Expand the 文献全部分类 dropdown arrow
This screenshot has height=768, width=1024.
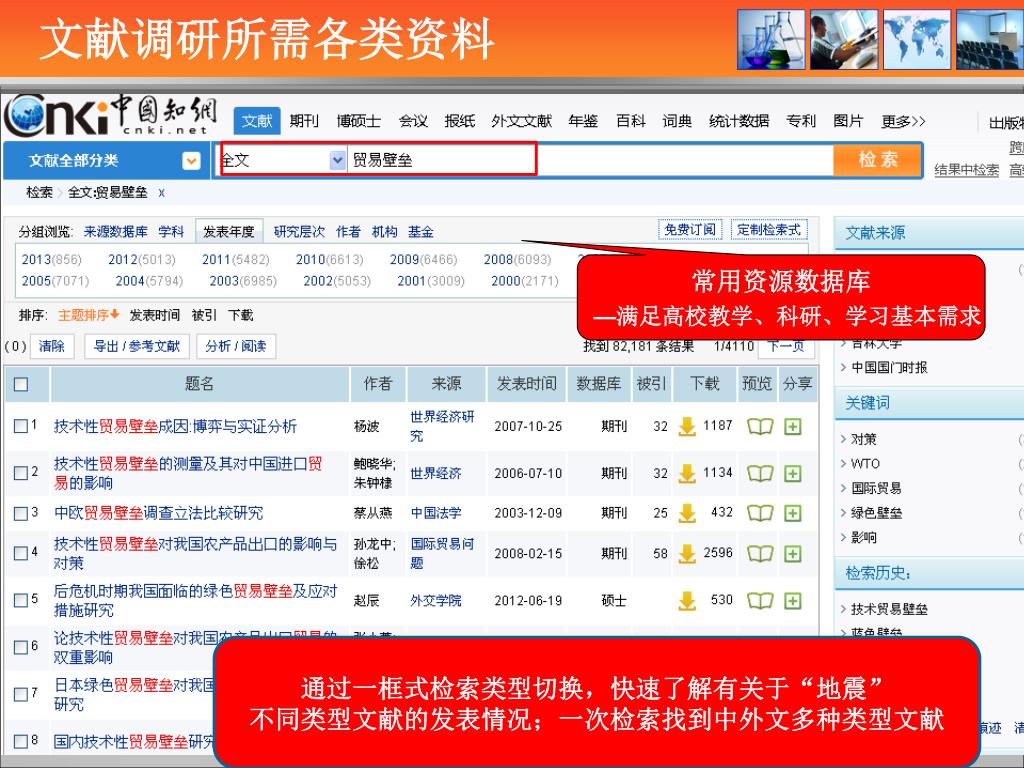tap(191, 161)
